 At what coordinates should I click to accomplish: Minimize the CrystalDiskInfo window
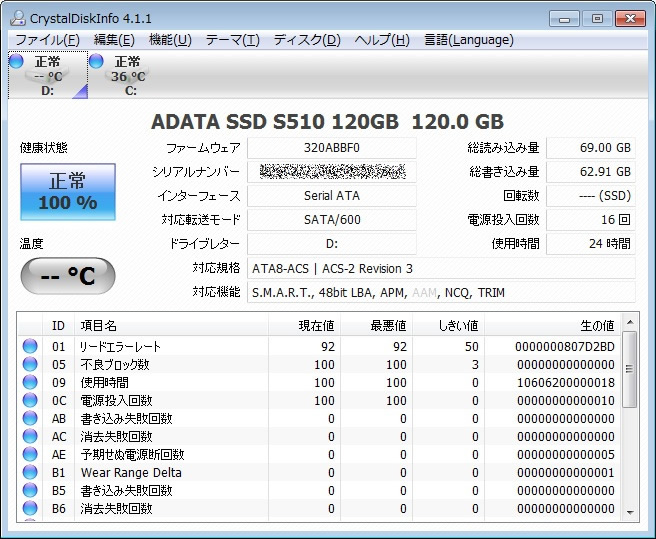point(564,19)
